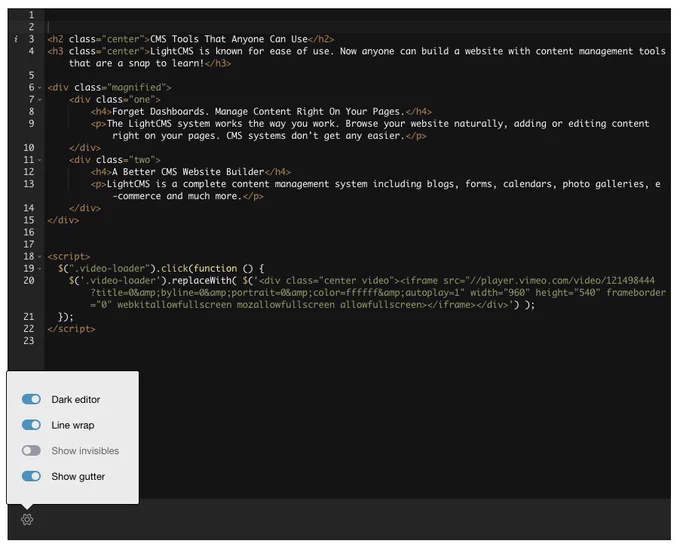Select gutter line number 10

point(29,147)
